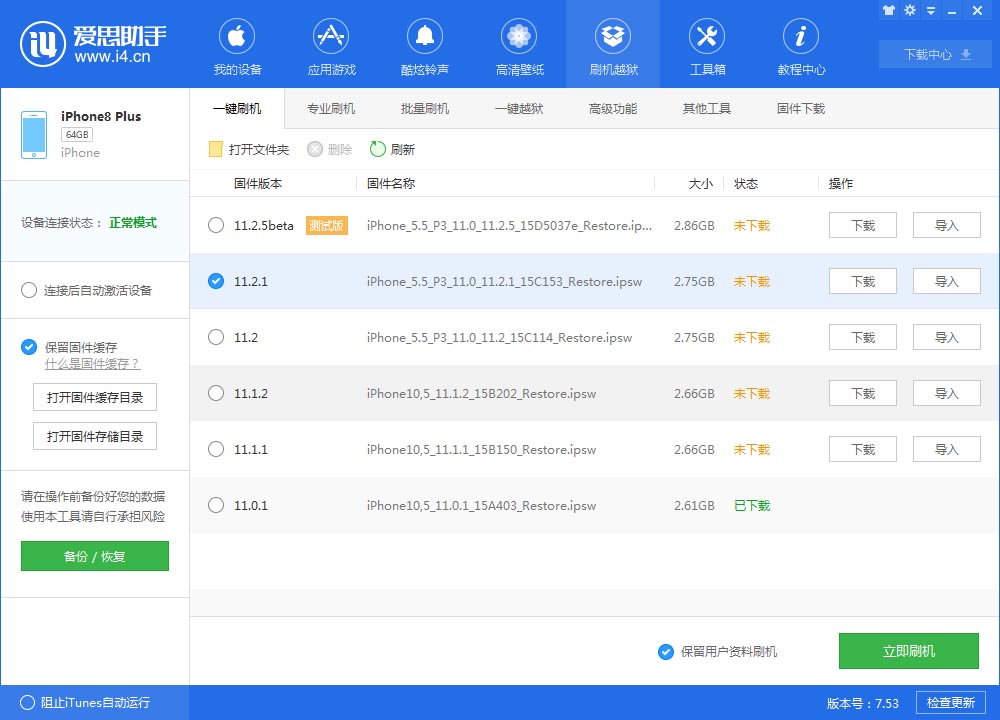Click the 立即刷机 flash now button
Image resolution: width=1000 pixels, height=720 pixels.
(910, 650)
